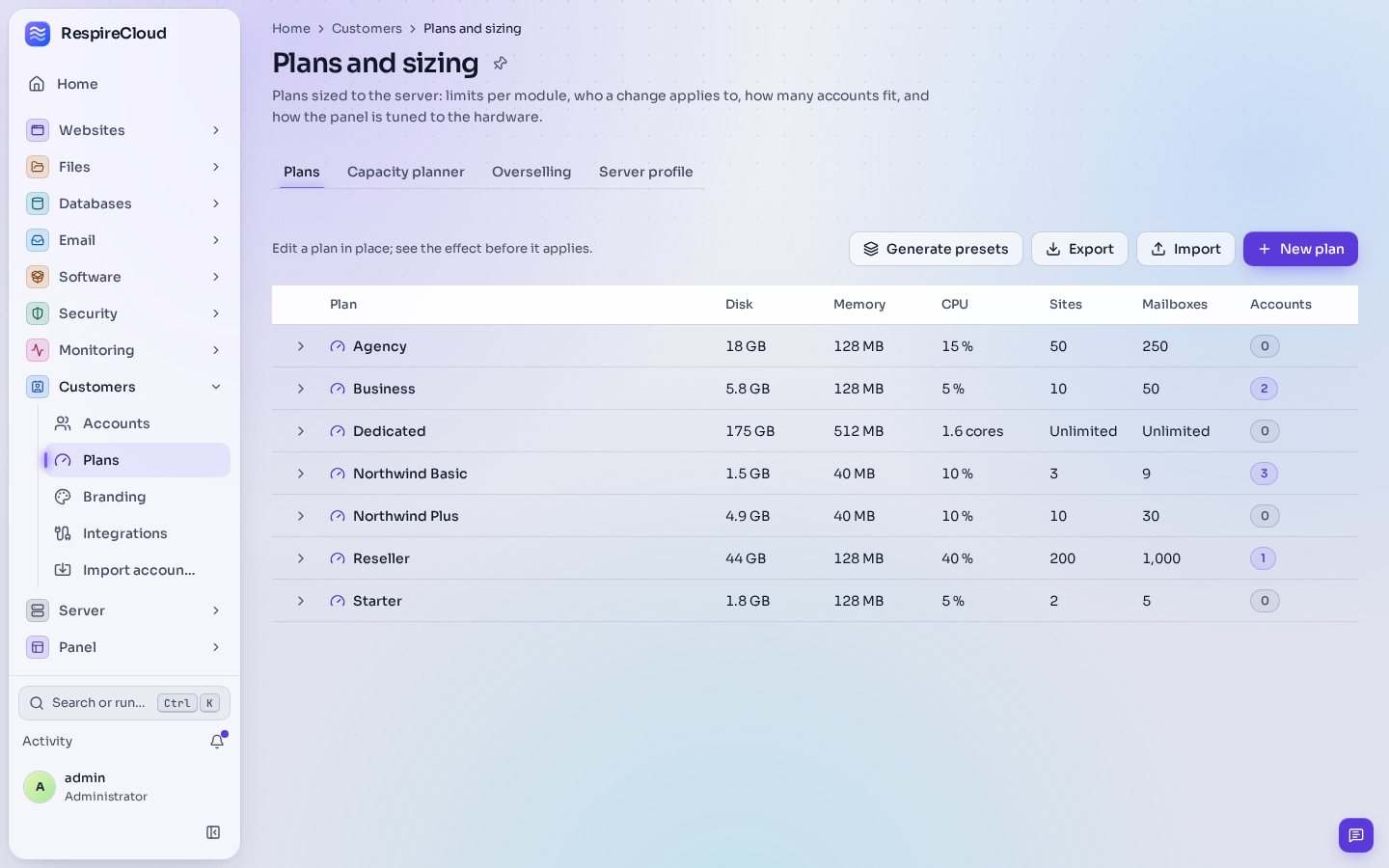Viewport: 1389px width, 868px height.
Task: Open Accounts in the Customers menu
Action: [x=137, y=423]
